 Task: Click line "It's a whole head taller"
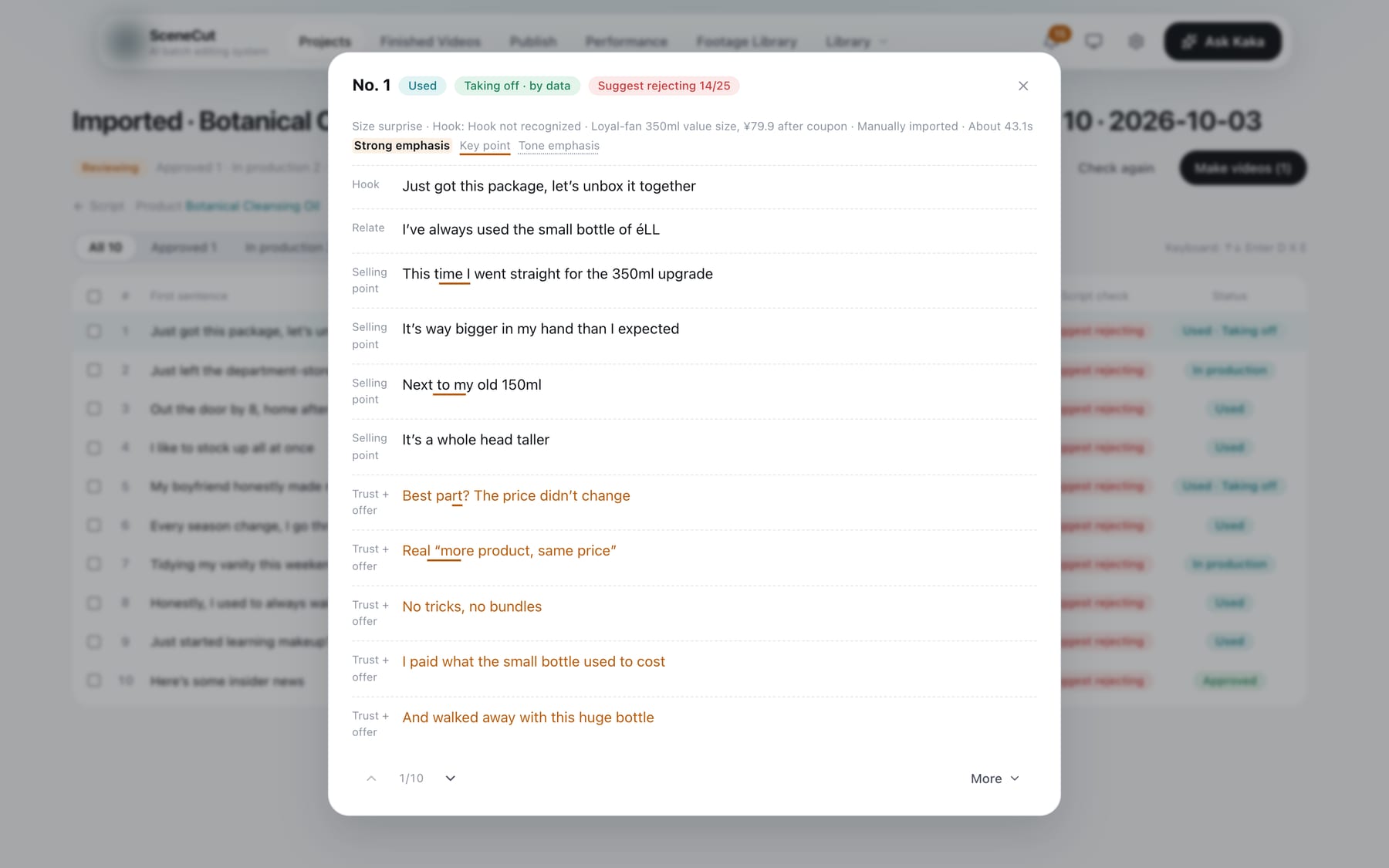pyautogui.click(x=475, y=440)
